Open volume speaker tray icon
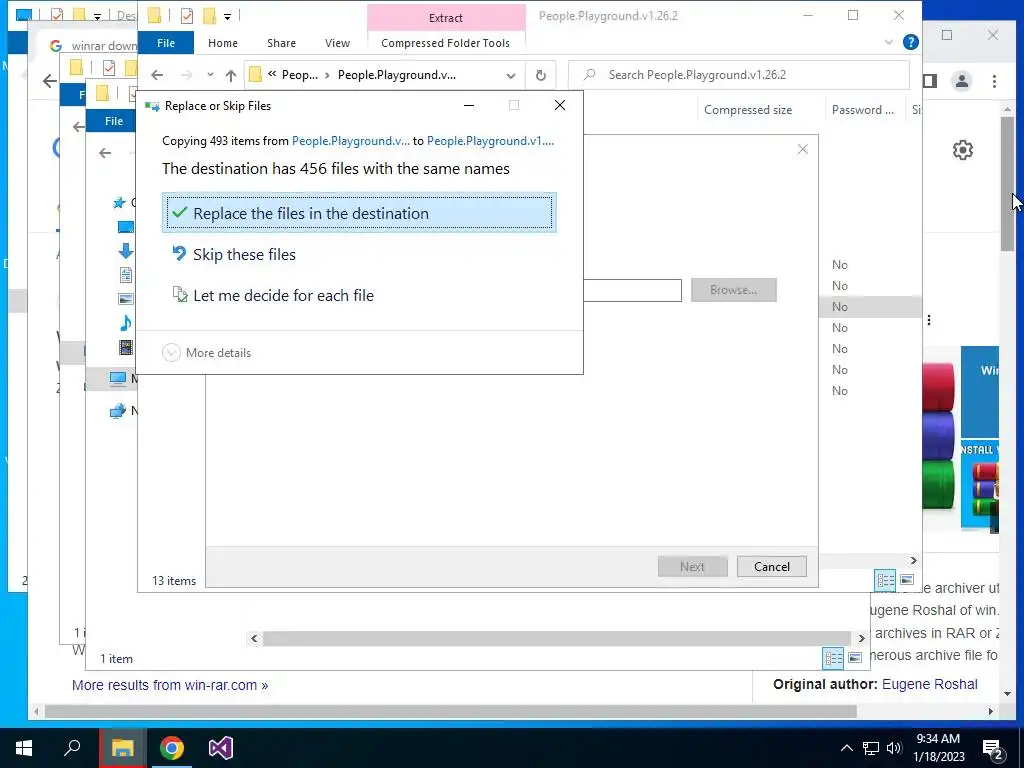1024x768 pixels. (893, 748)
